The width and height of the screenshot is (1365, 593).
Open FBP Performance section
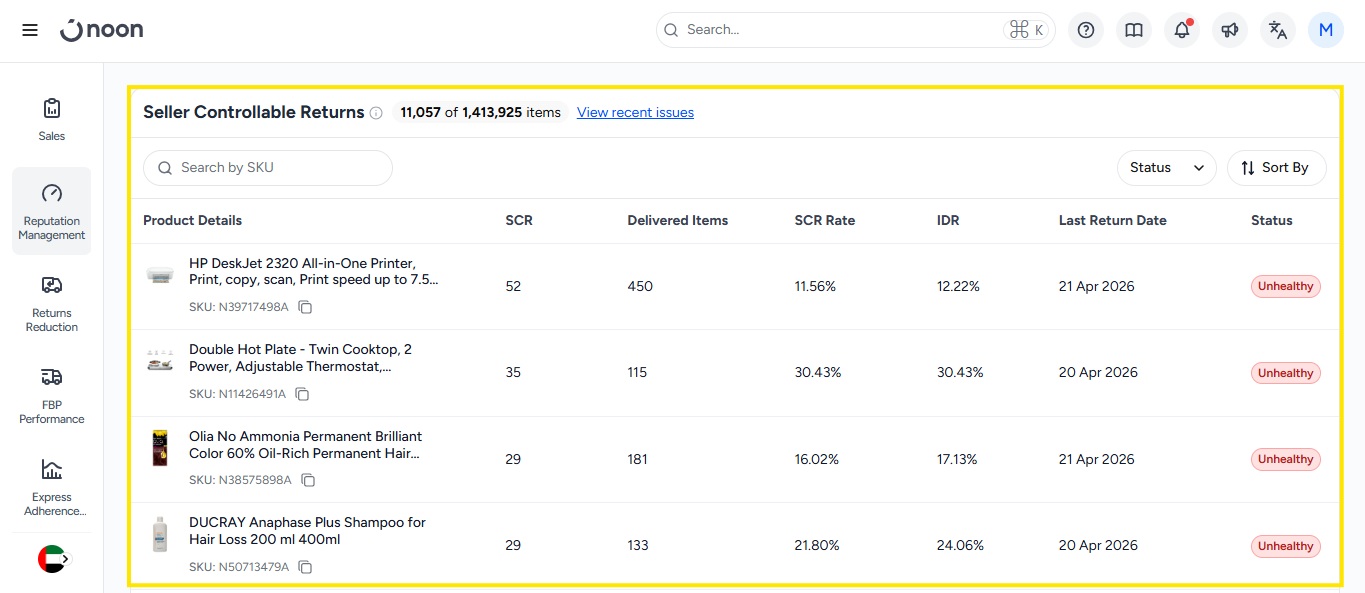[52, 395]
